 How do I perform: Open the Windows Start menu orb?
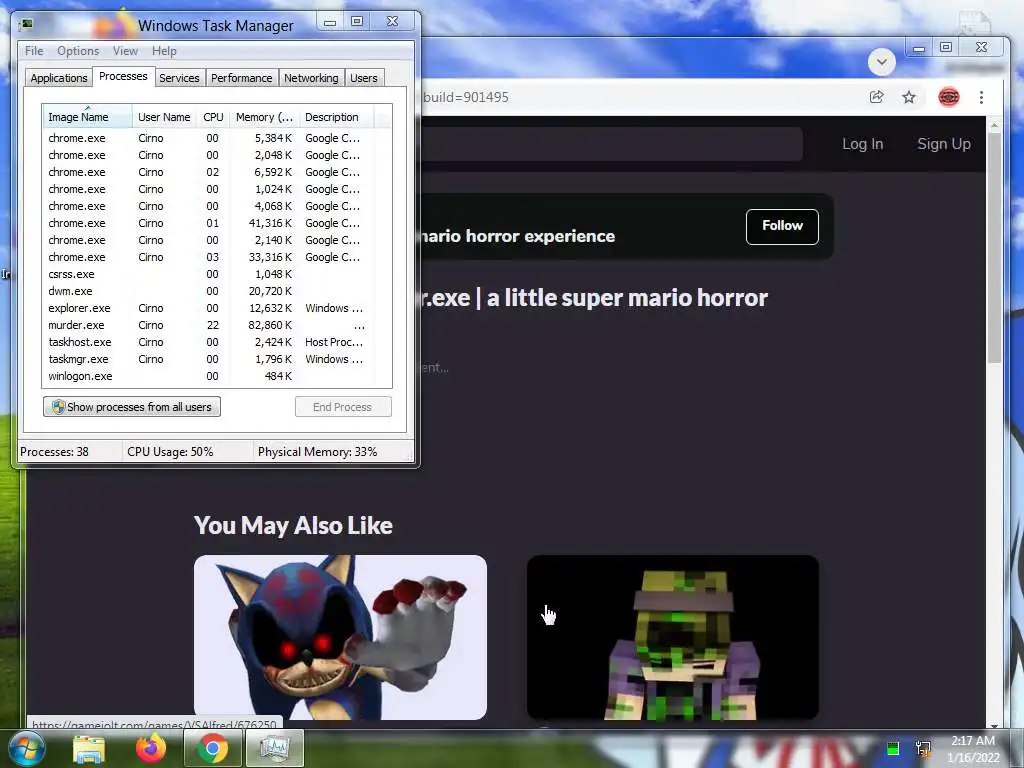tap(26, 748)
